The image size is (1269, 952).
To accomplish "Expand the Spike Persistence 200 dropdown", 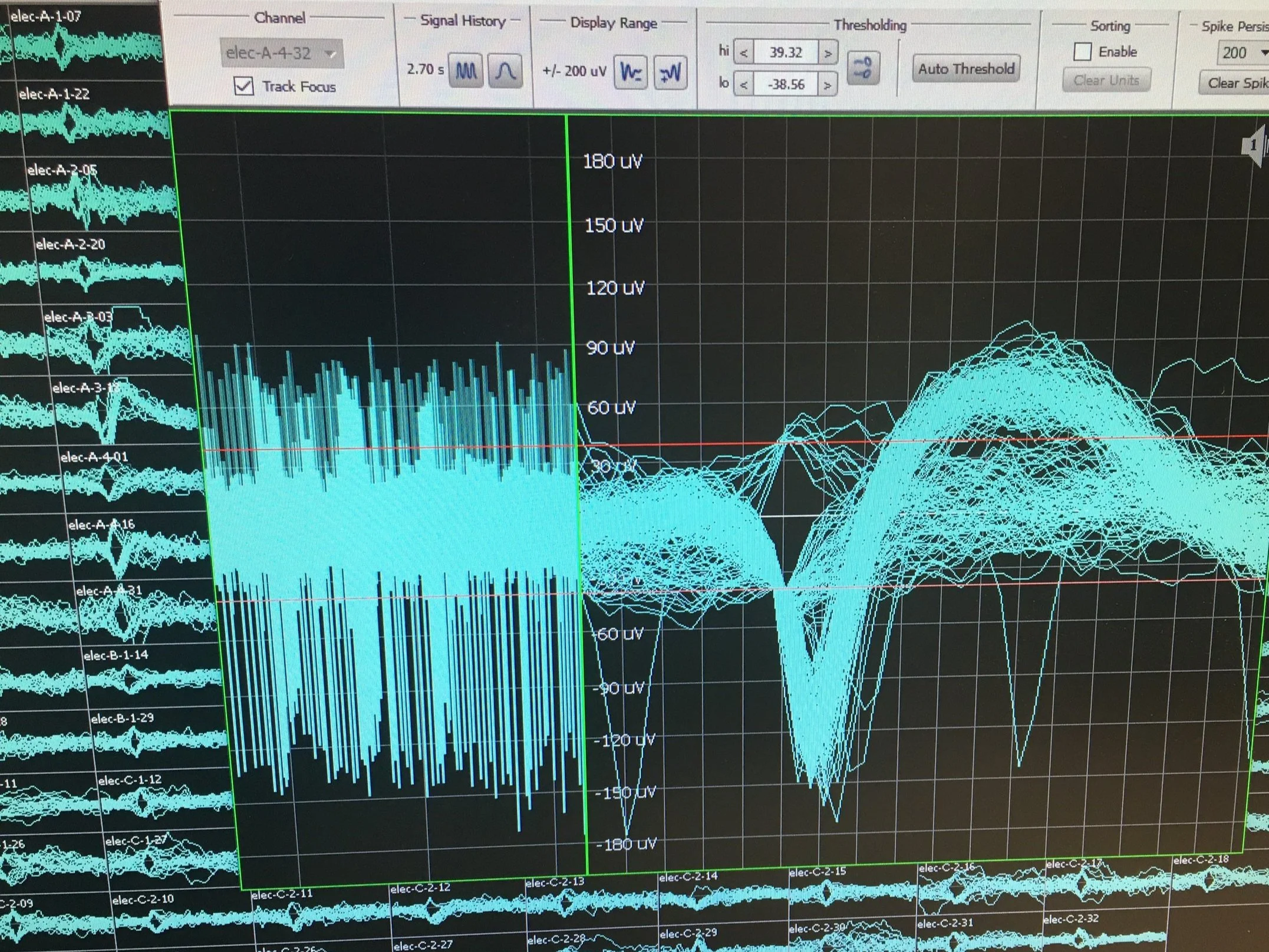I will pos(1242,53).
